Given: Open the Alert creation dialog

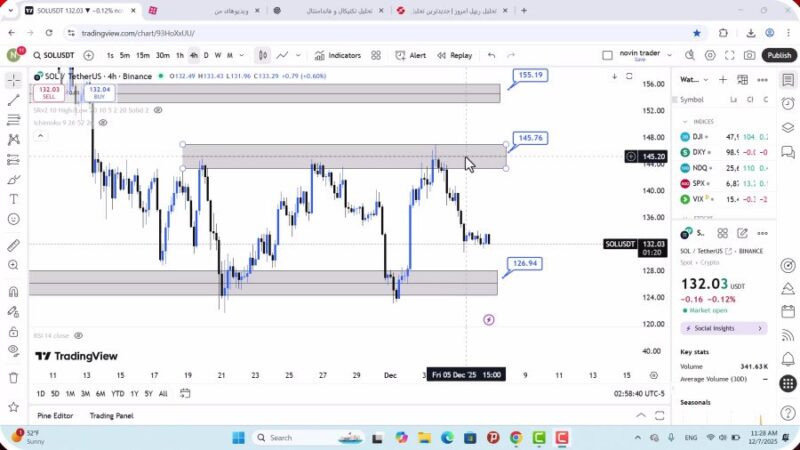Looking at the screenshot, I should coord(411,56).
